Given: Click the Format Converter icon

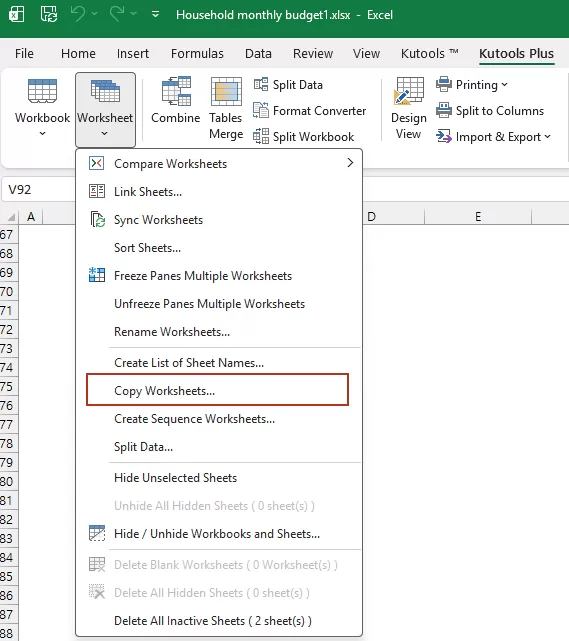Looking at the screenshot, I should tap(260, 110).
